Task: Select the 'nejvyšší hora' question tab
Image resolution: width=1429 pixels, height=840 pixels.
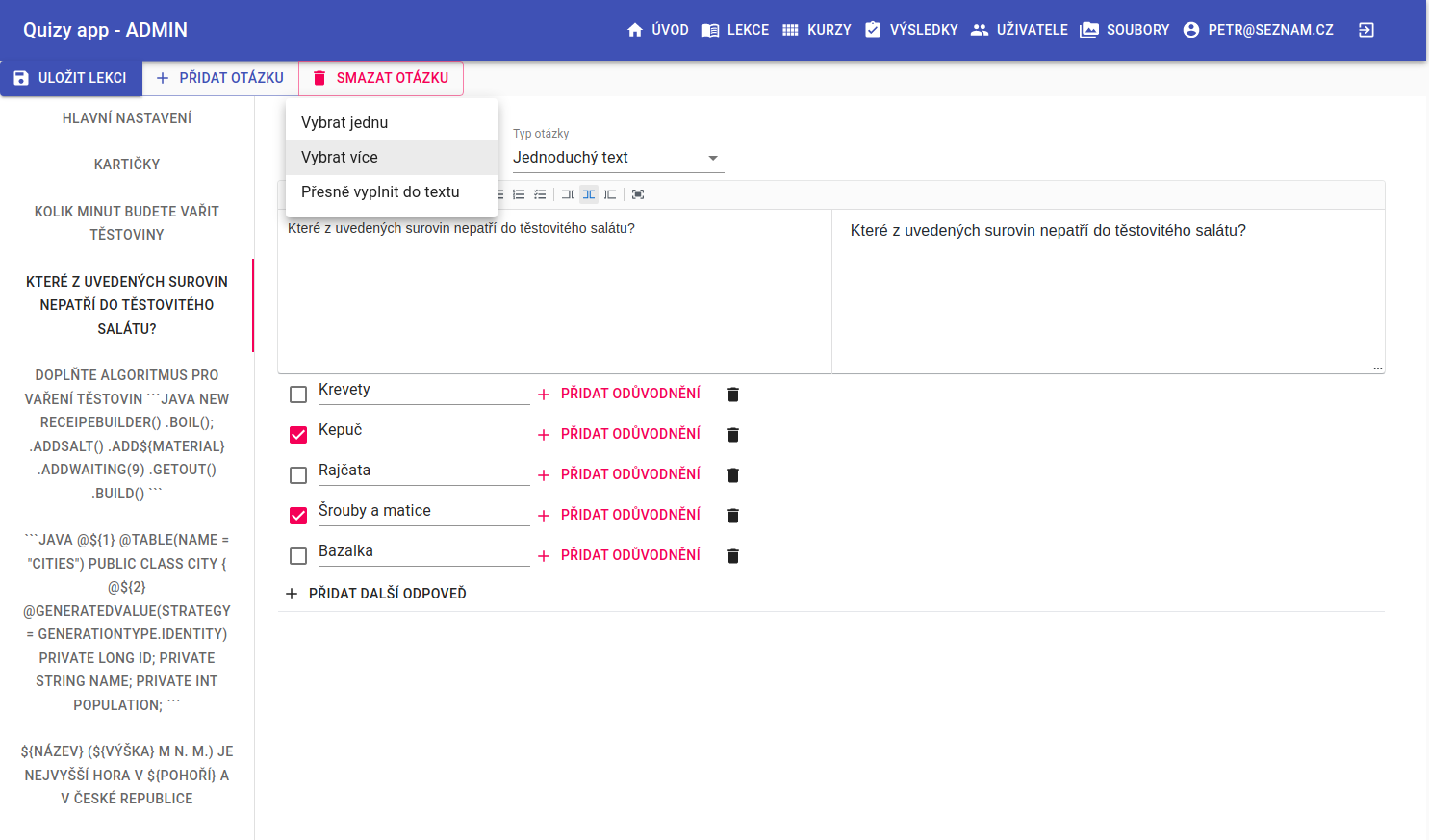Action: point(127,775)
